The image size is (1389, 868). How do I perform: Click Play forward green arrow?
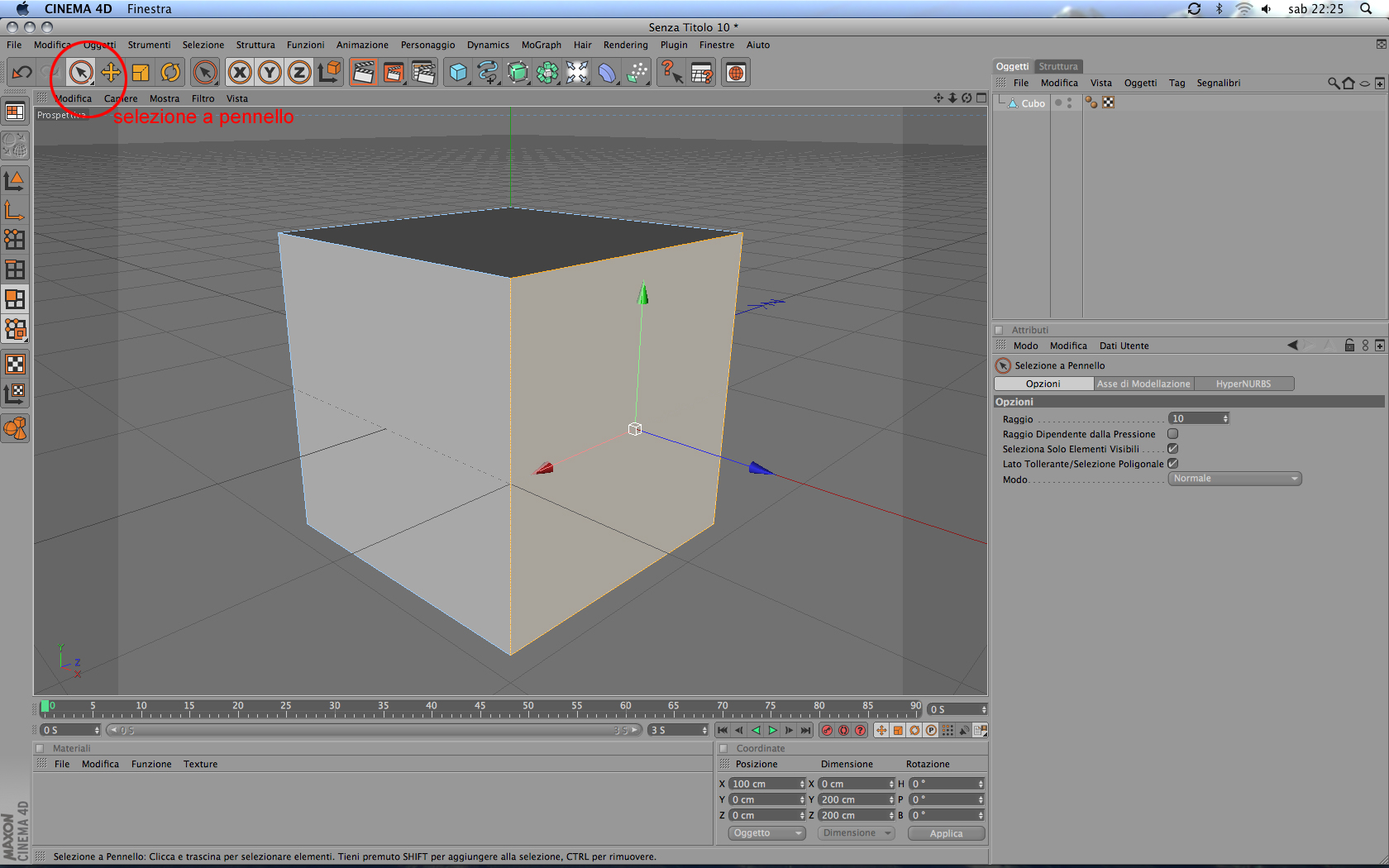(x=773, y=730)
